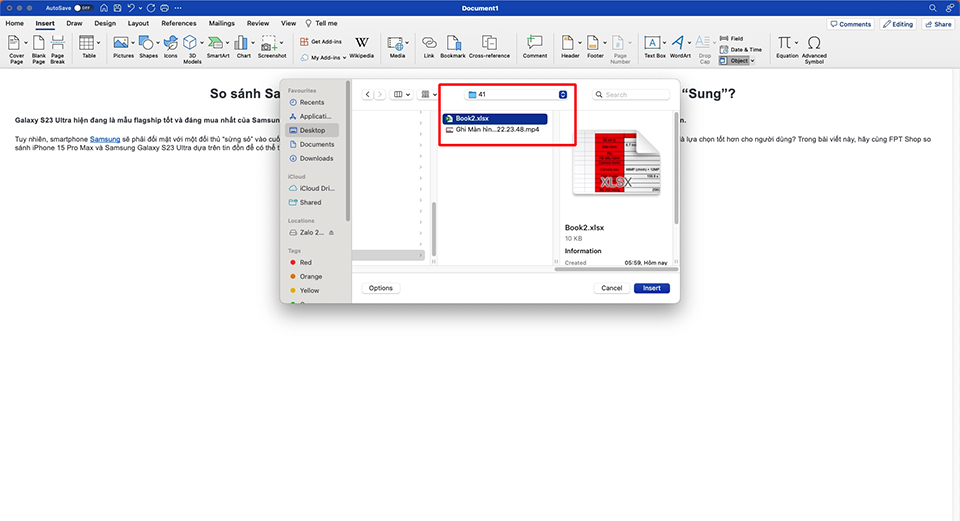
Task: Select the Yellow tag in the sidebar
Action: [309, 290]
